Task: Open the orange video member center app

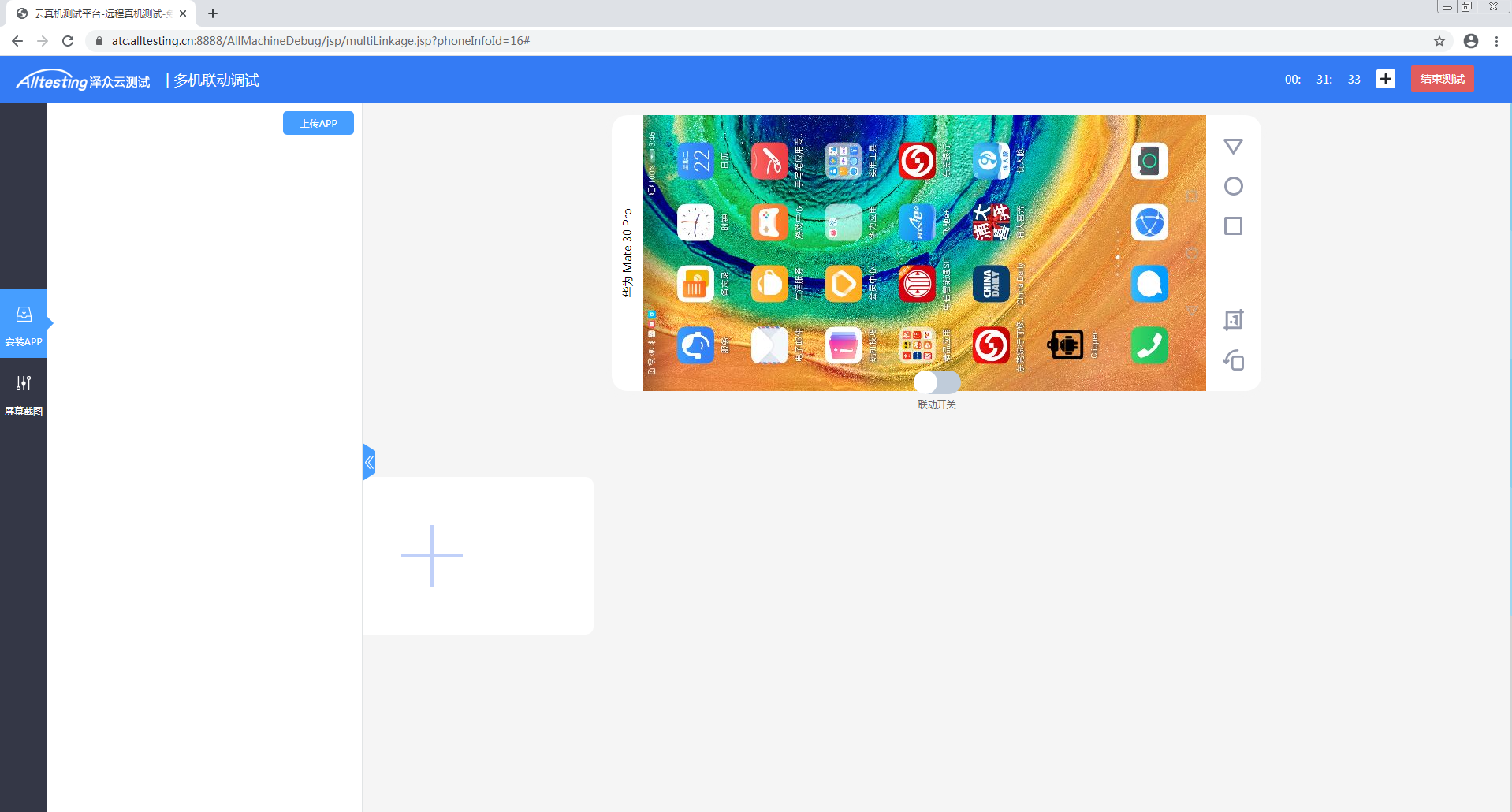Action: click(844, 284)
